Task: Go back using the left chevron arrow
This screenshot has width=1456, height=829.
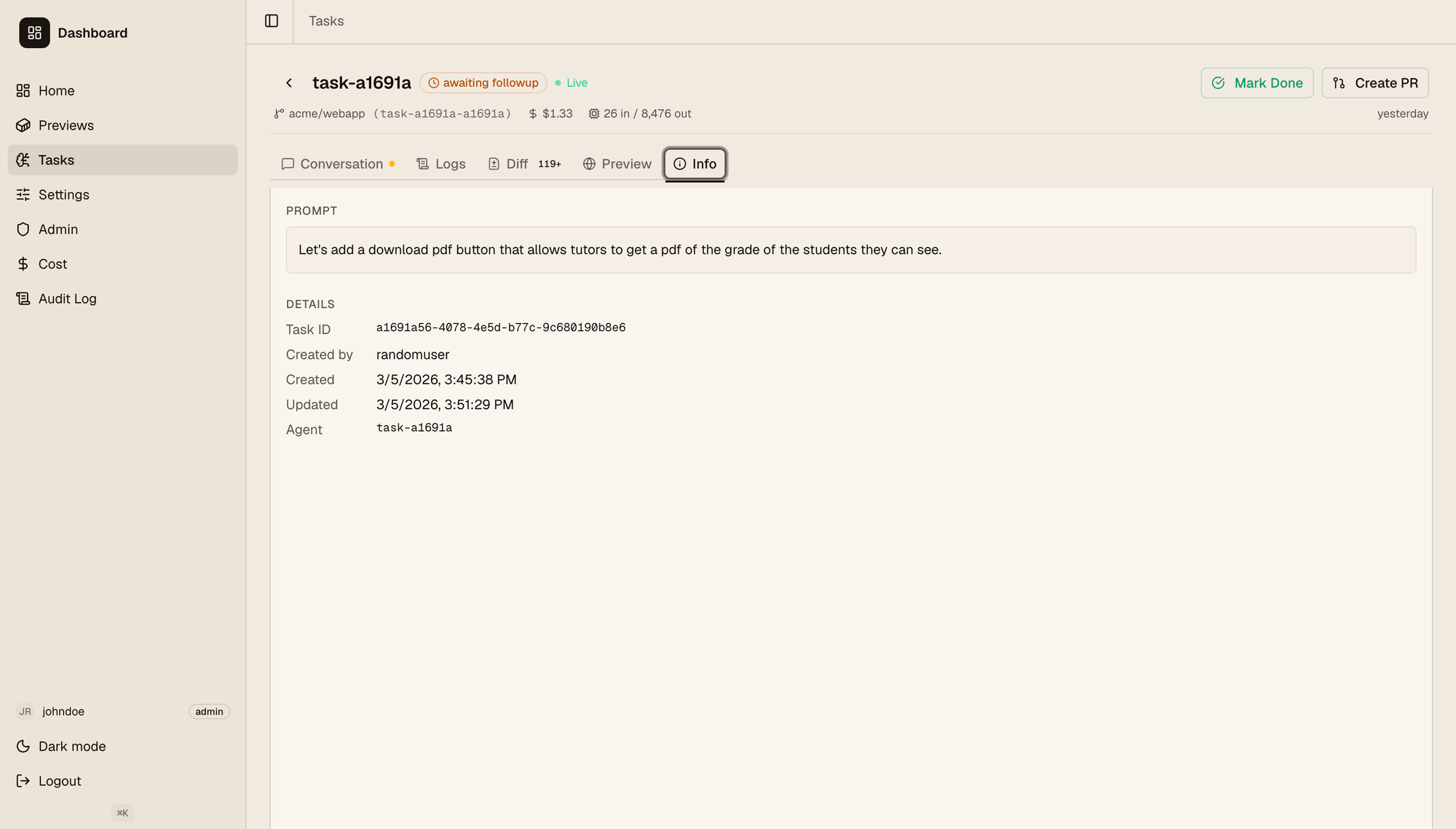Action: (289, 83)
